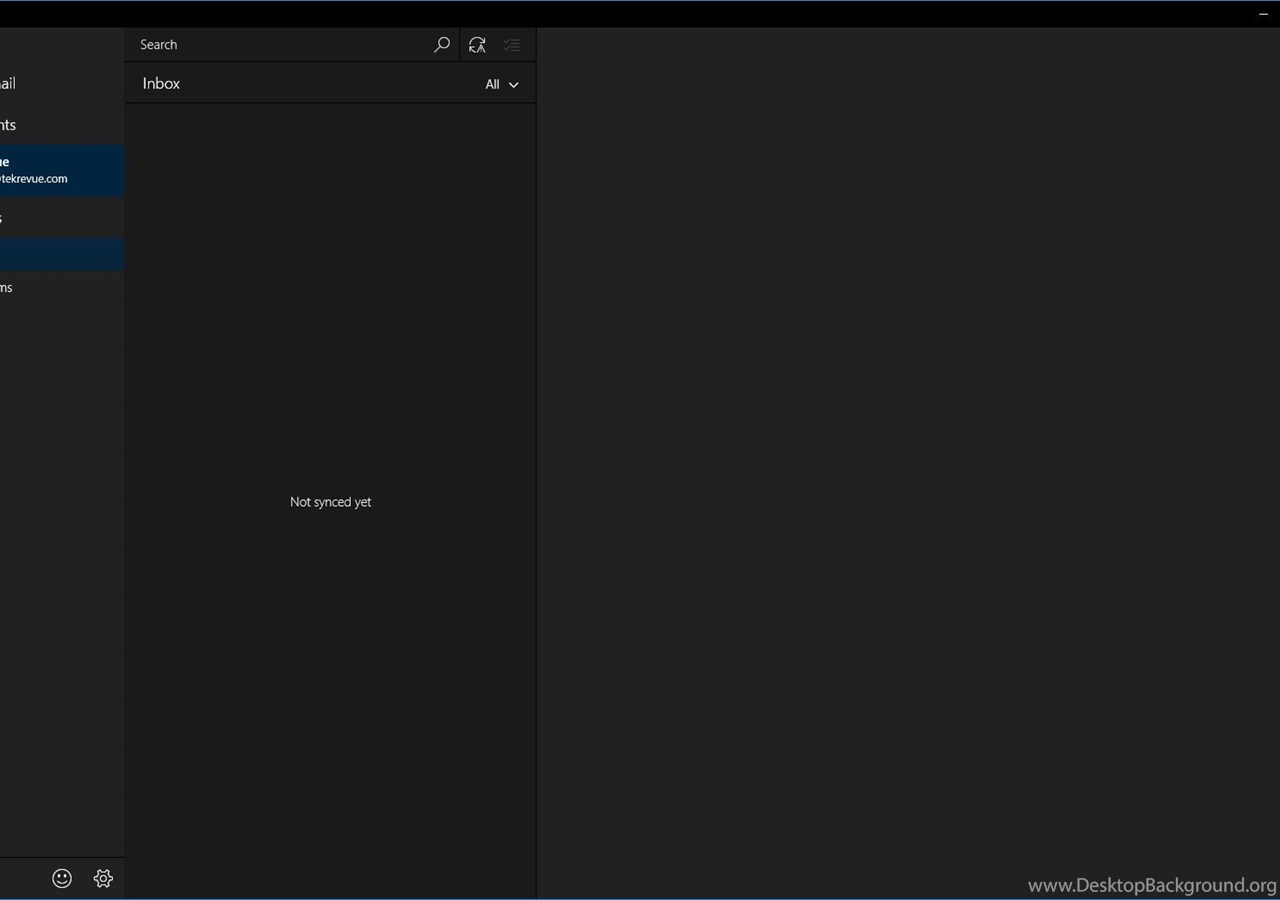The width and height of the screenshot is (1280, 900).
Task: Select the highlighted folder below Folders
Action: (x=60, y=254)
